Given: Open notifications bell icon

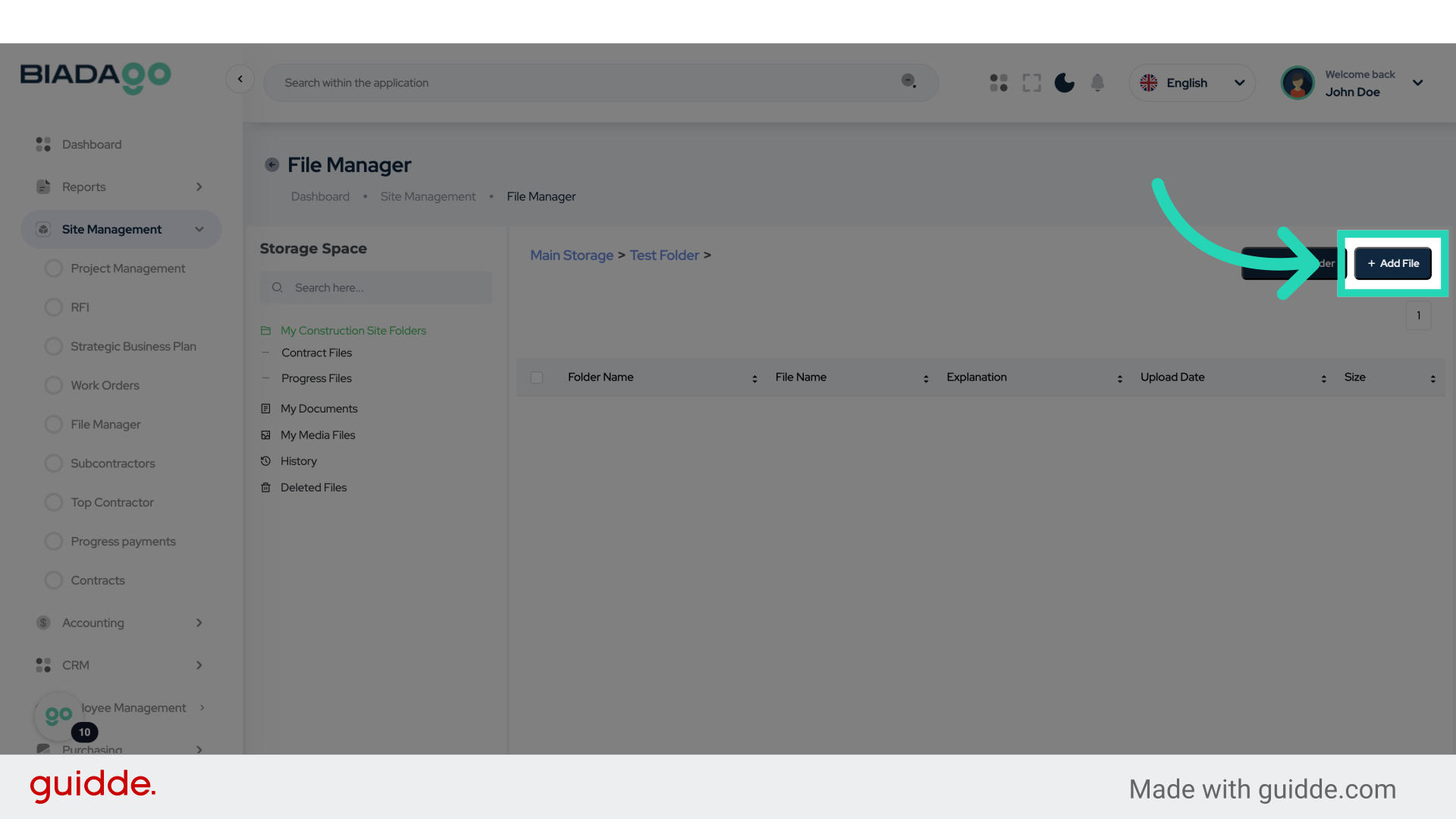Looking at the screenshot, I should (1097, 83).
